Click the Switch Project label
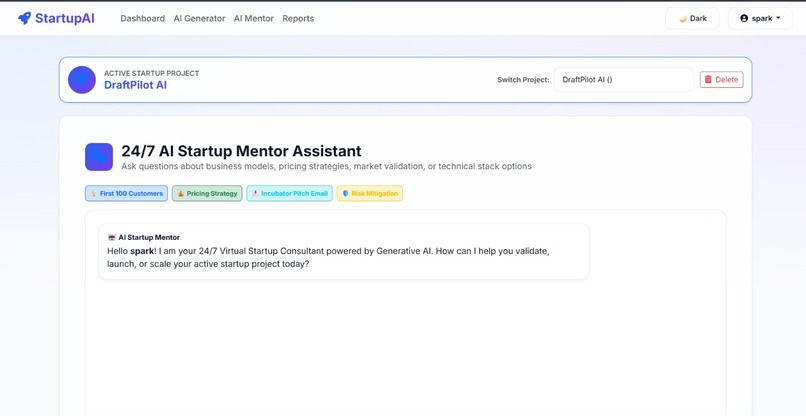 523,80
